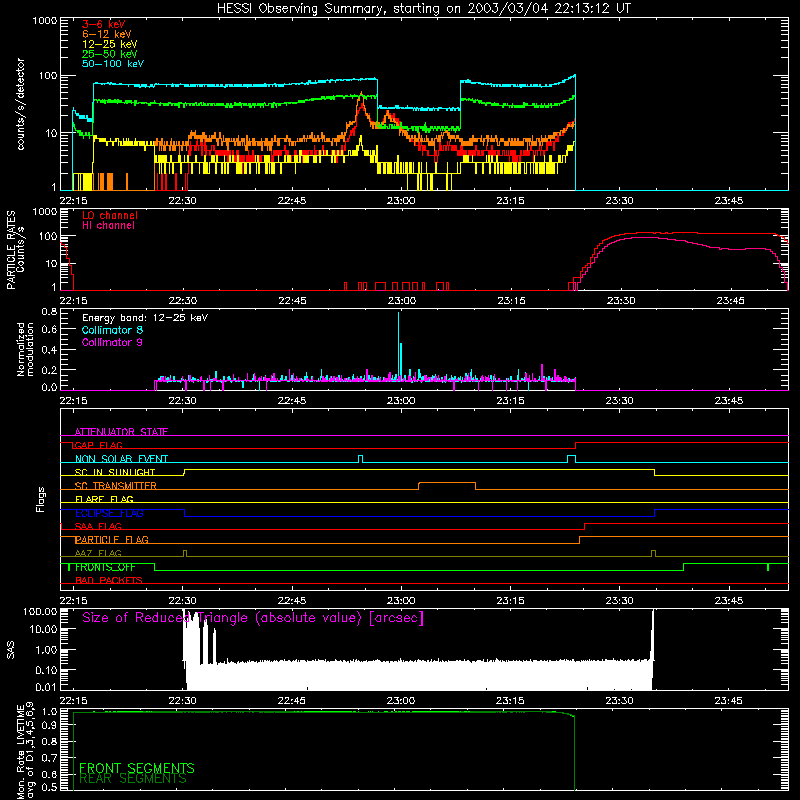Select the '25-50 keV' legend entry
This screenshot has height=800, width=800.
(x=110, y=54)
